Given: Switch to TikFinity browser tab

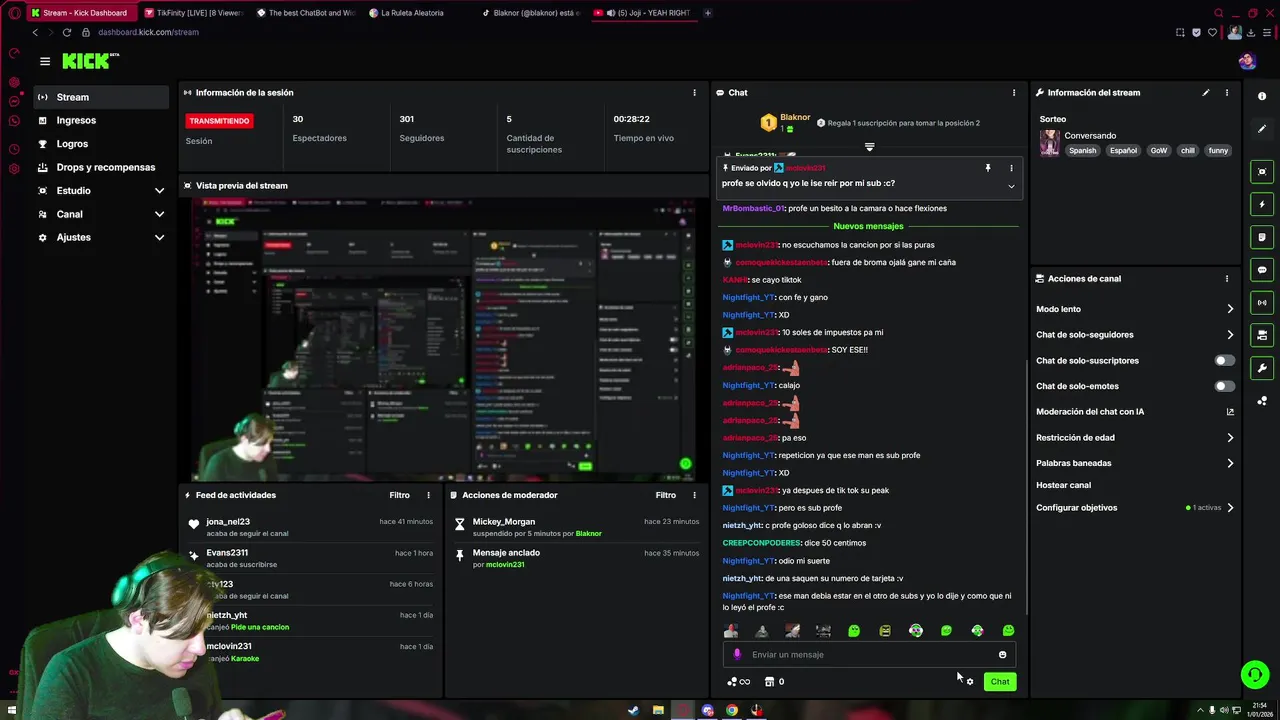Looking at the screenshot, I should point(192,13).
